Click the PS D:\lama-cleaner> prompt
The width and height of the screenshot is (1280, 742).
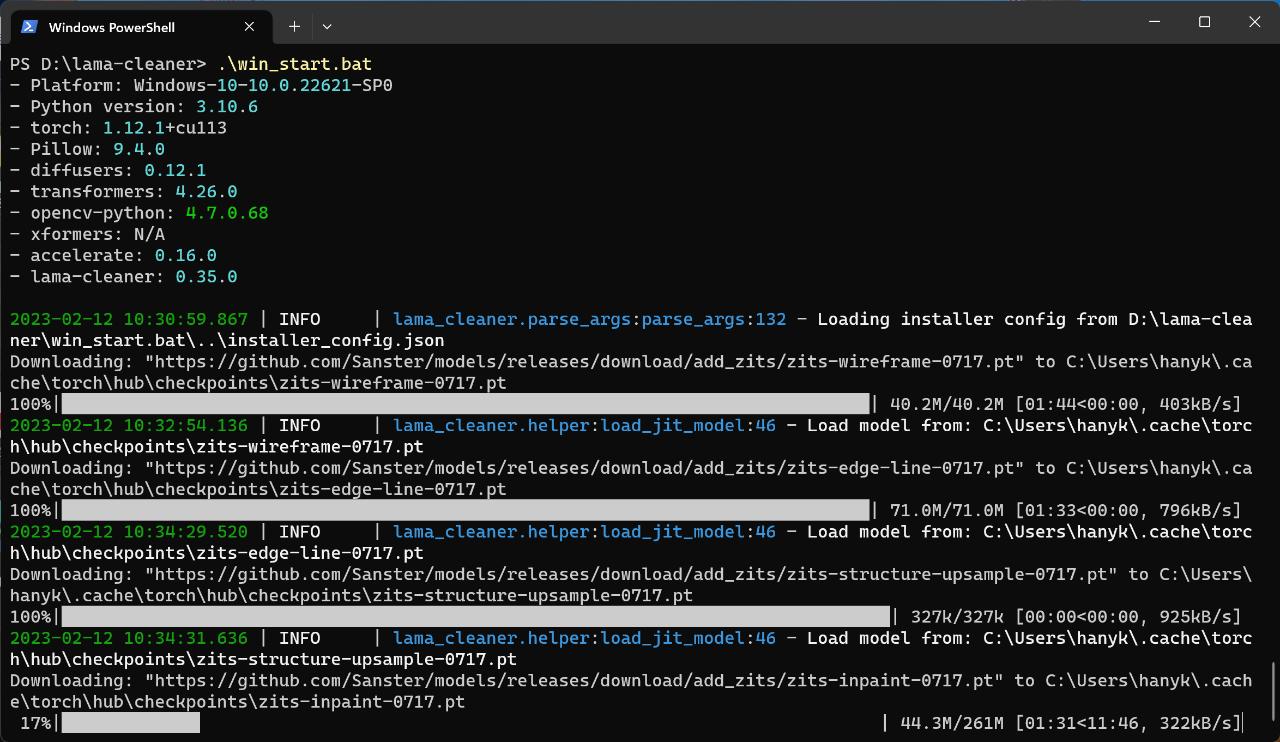click(108, 64)
